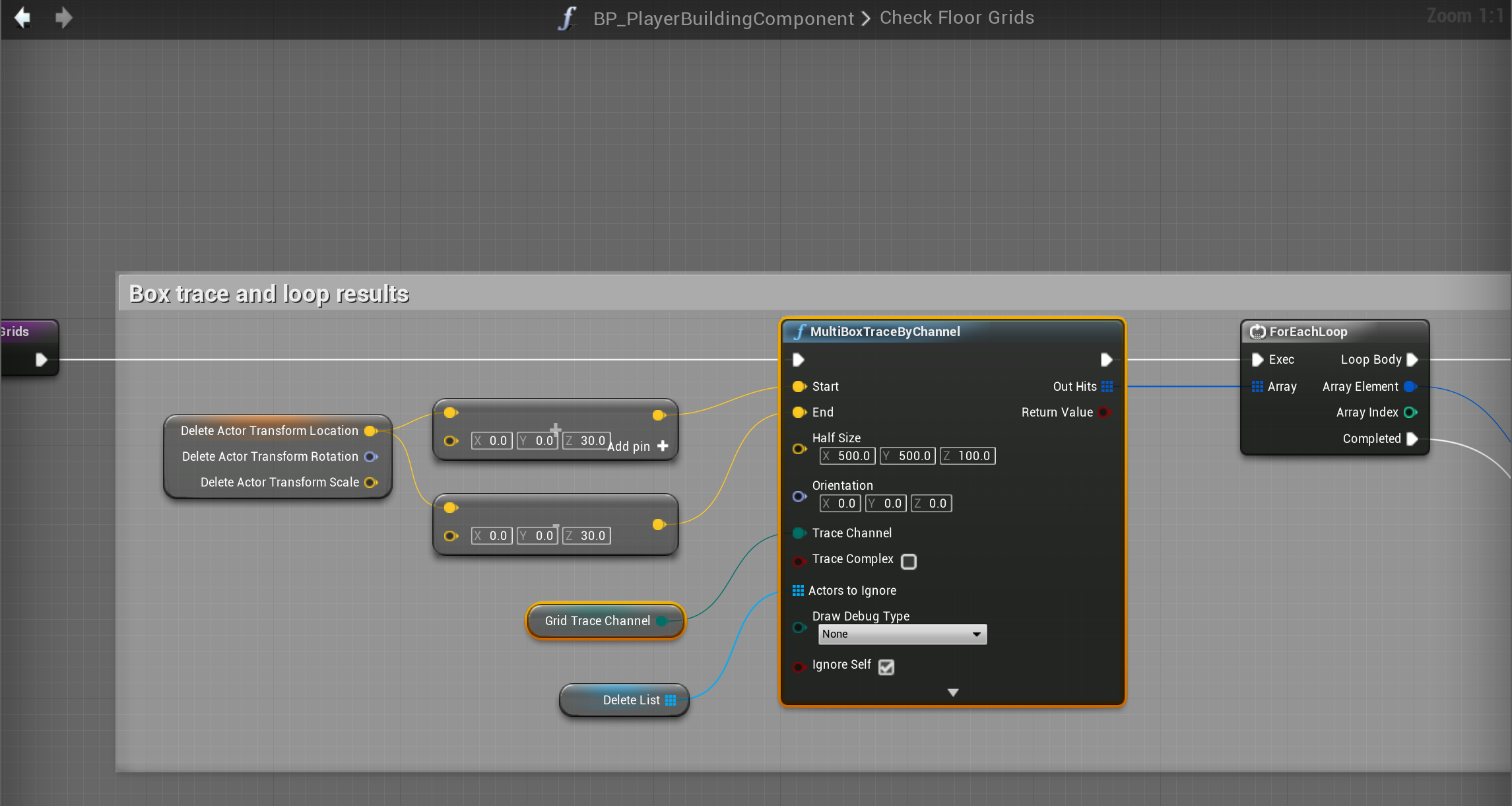Viewport: 1512px width, 806px height.
Task: Enable the Trace Complex checkbox
Action: click(909, 561)
